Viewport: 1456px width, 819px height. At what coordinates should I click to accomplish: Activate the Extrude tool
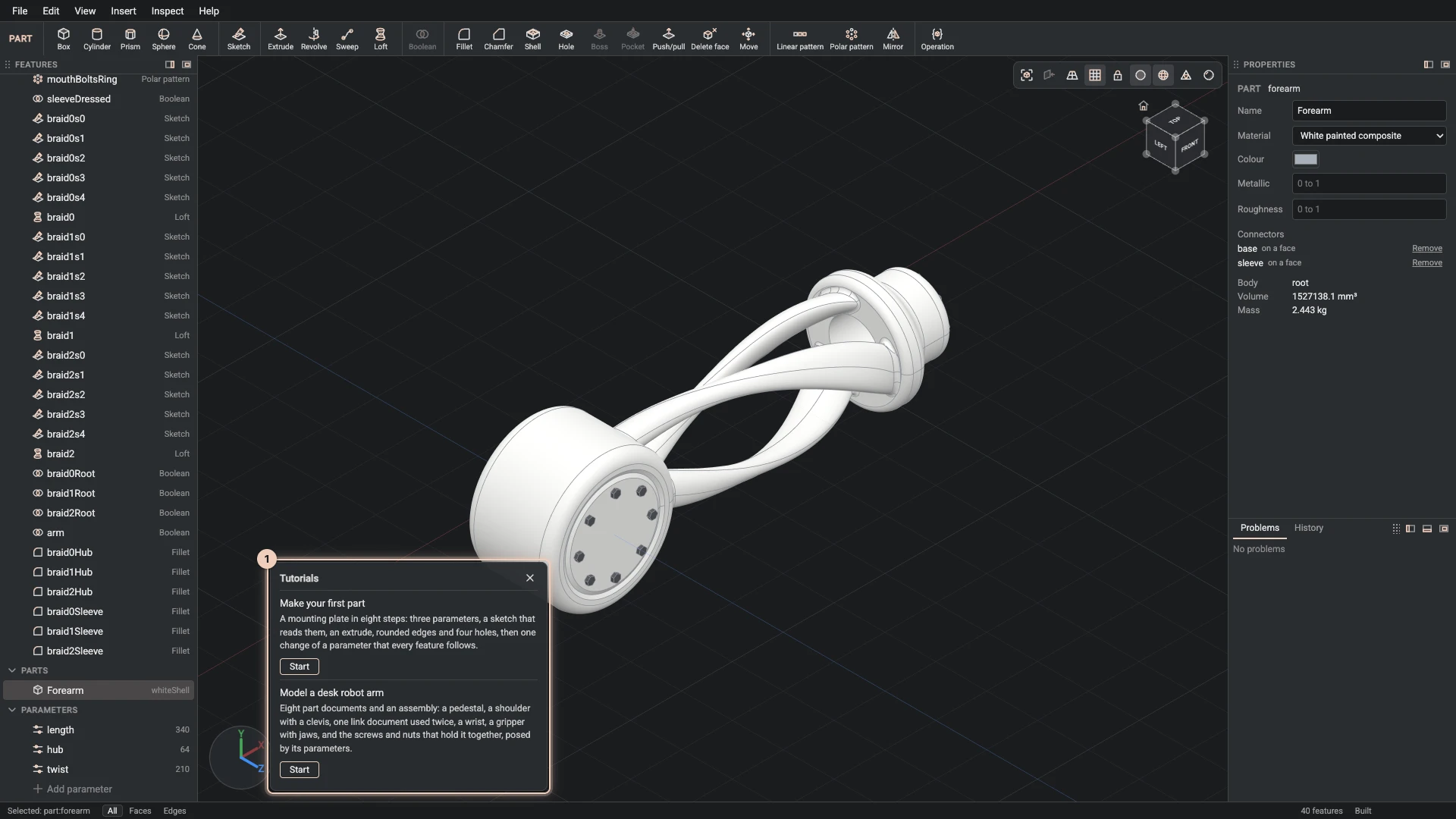[x=280, y=39]
